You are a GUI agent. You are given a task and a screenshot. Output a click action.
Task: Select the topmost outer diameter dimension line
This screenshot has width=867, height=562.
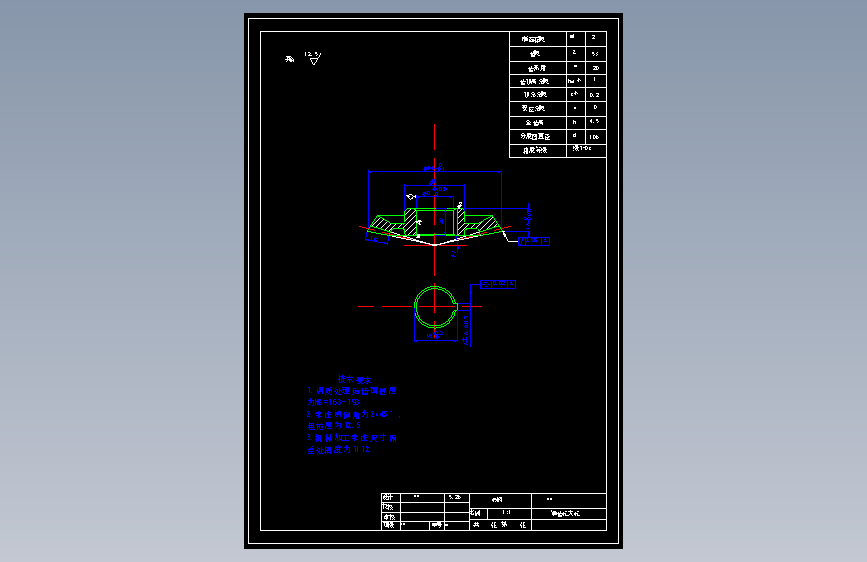pyautogui.click(x=435, y=171)
